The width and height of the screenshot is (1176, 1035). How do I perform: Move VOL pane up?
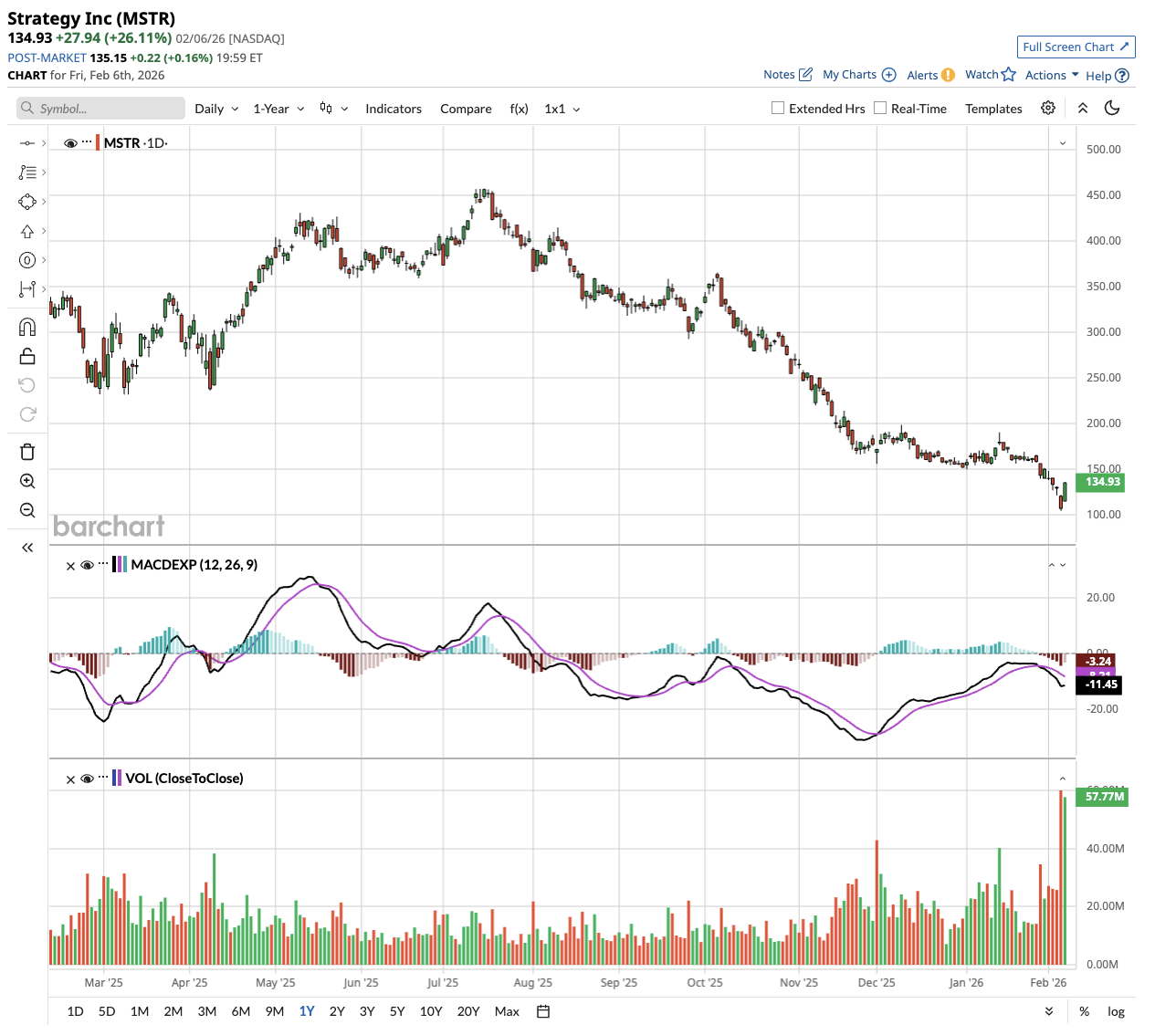[x=1063, y=779]
